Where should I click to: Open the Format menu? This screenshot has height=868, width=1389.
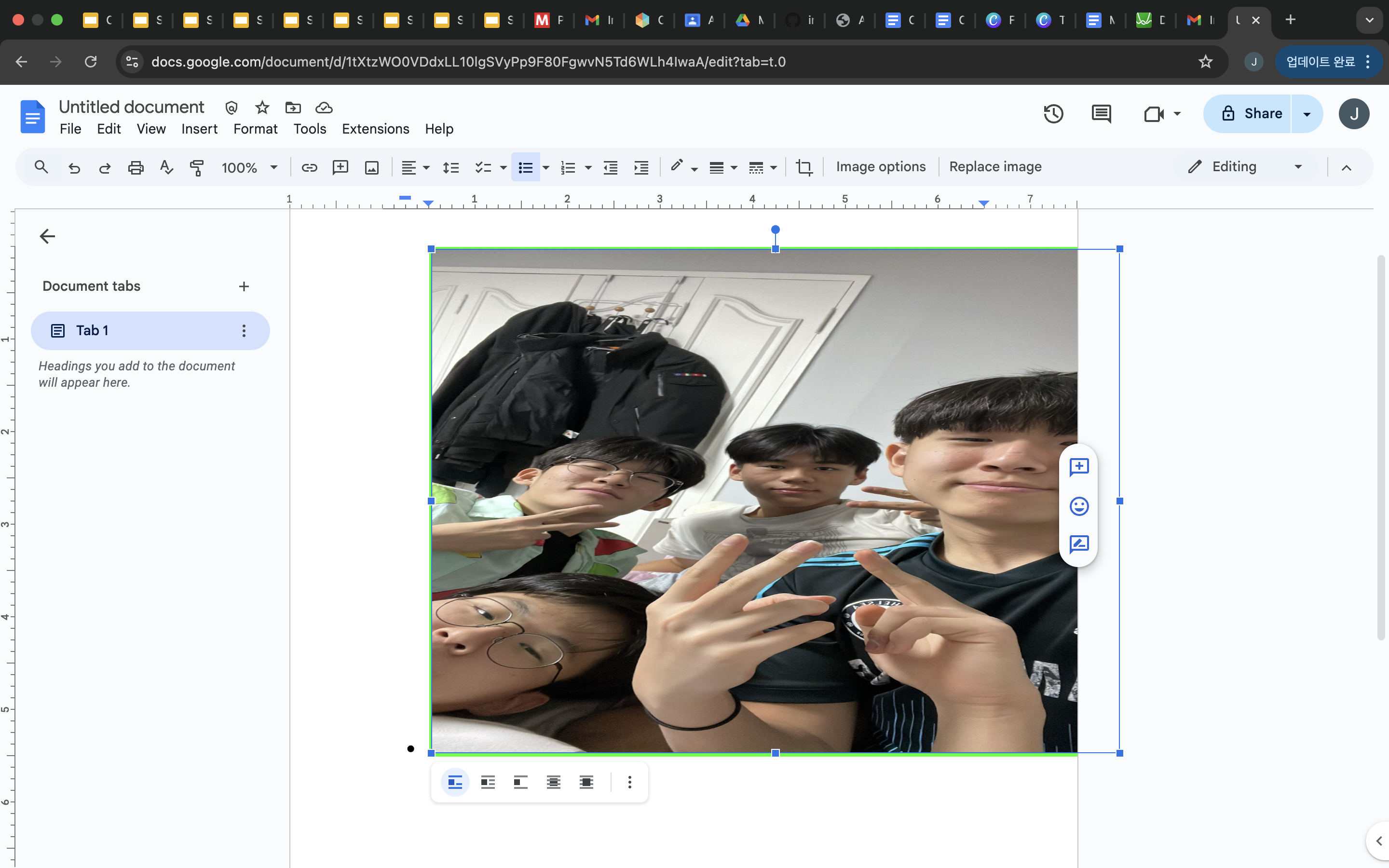[256, 129]
